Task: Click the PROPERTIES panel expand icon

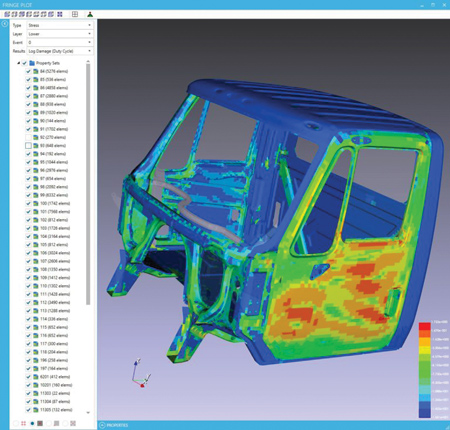Action: tap(102, 425)
